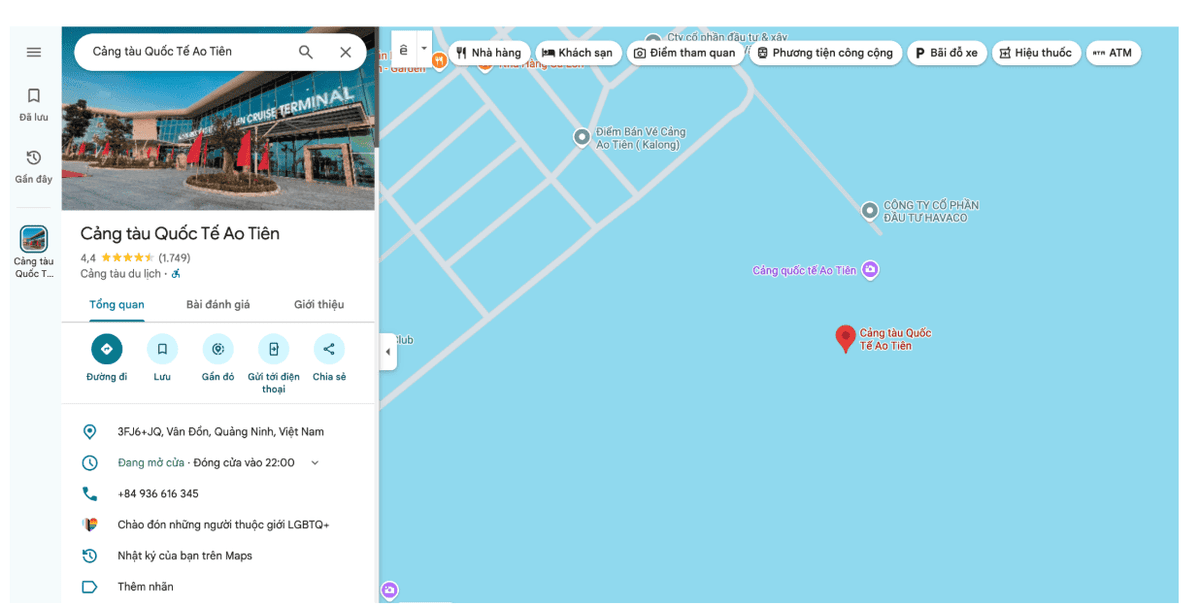
Task: Click the Maps timeline history icon
Action: [90, 556]
